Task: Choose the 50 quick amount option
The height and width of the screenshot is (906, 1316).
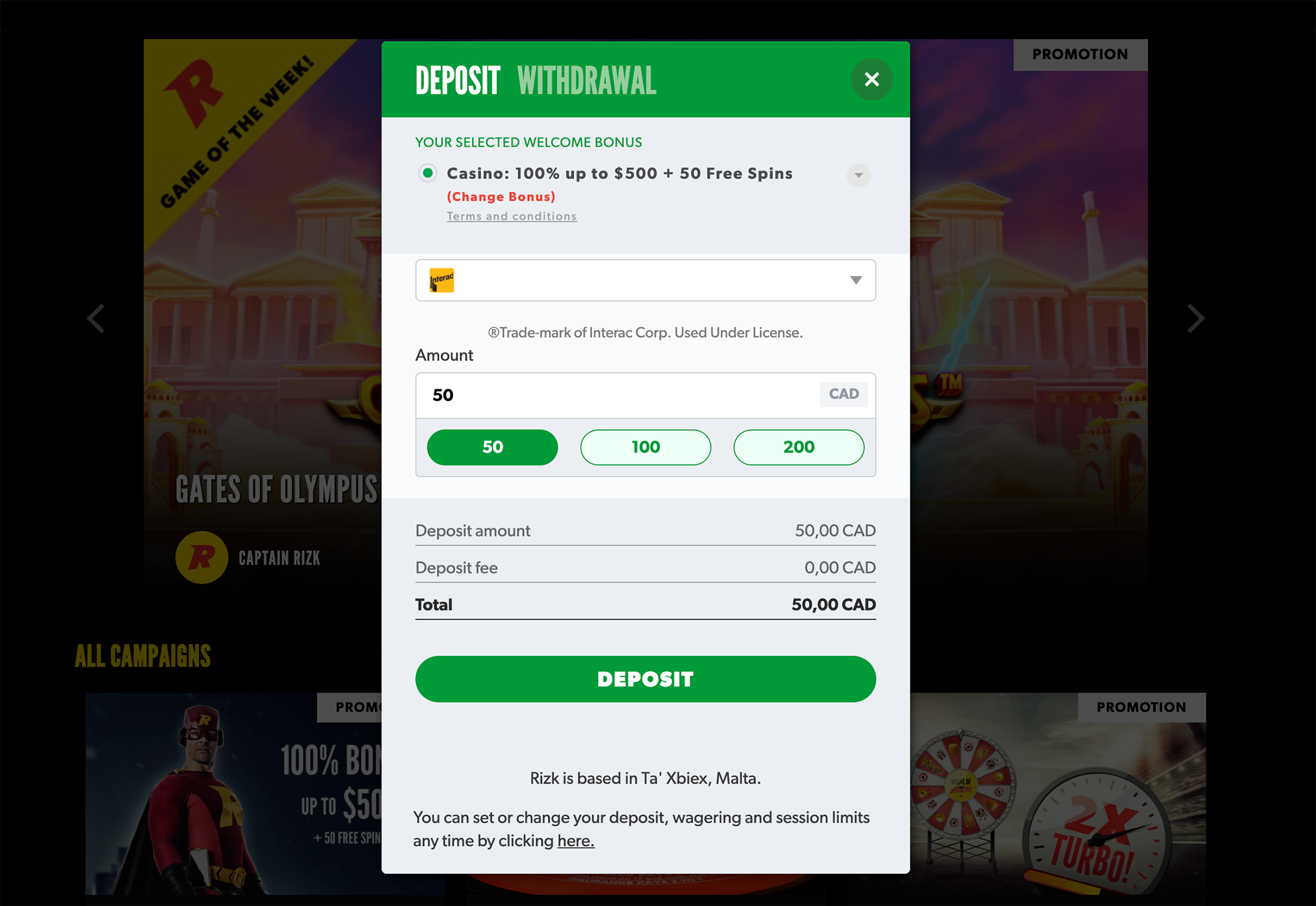Action: click(492, 447)
